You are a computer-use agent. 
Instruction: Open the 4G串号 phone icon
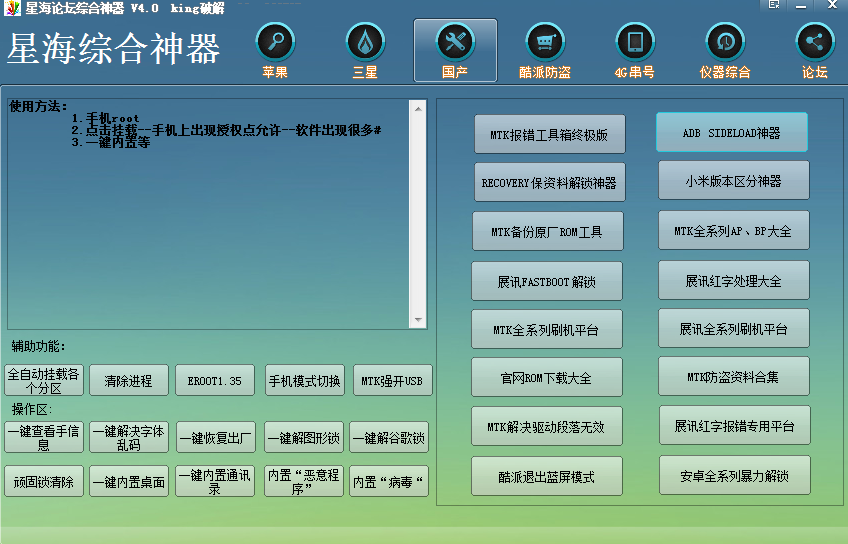pyautogui.click(x=635, y=42)
